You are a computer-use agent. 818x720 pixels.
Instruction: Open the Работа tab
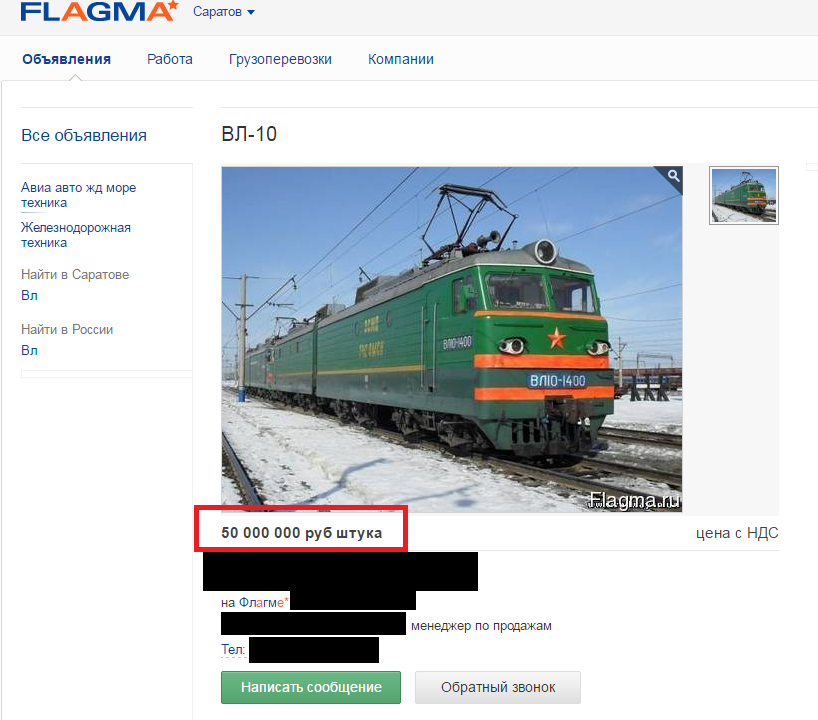pos(170,59)
